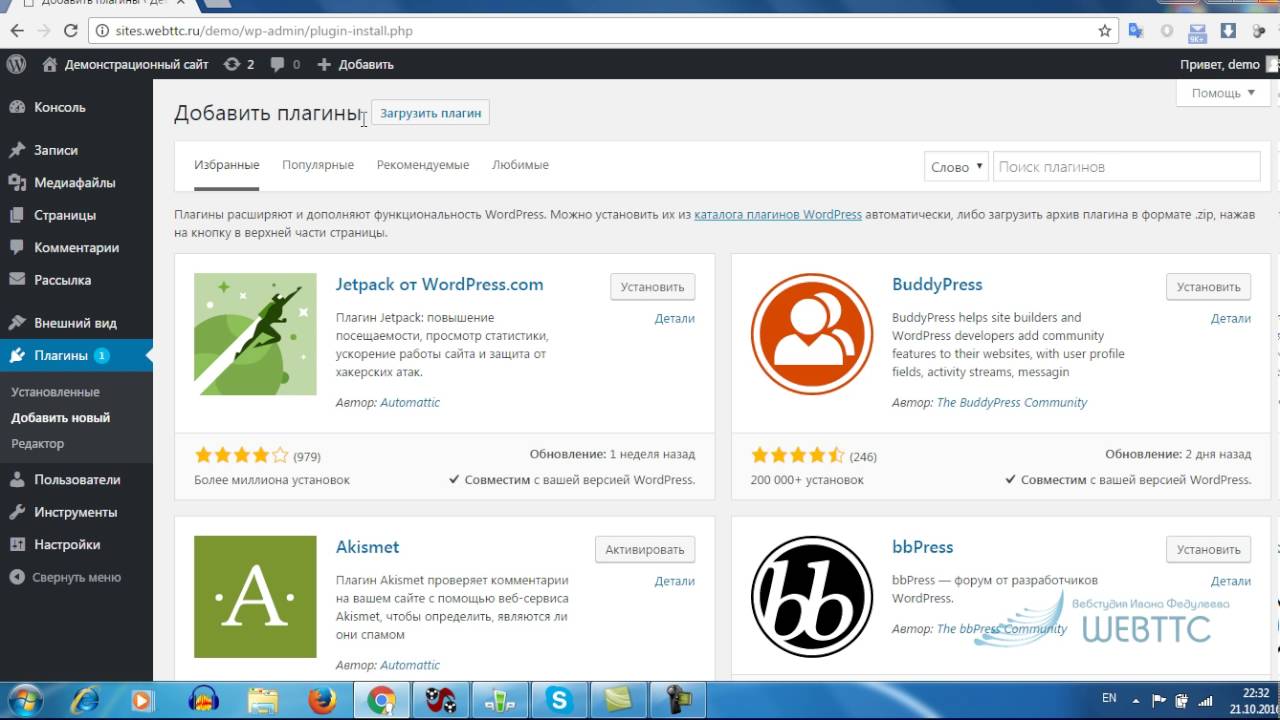Go back with browser back arrow

point(17,31)
